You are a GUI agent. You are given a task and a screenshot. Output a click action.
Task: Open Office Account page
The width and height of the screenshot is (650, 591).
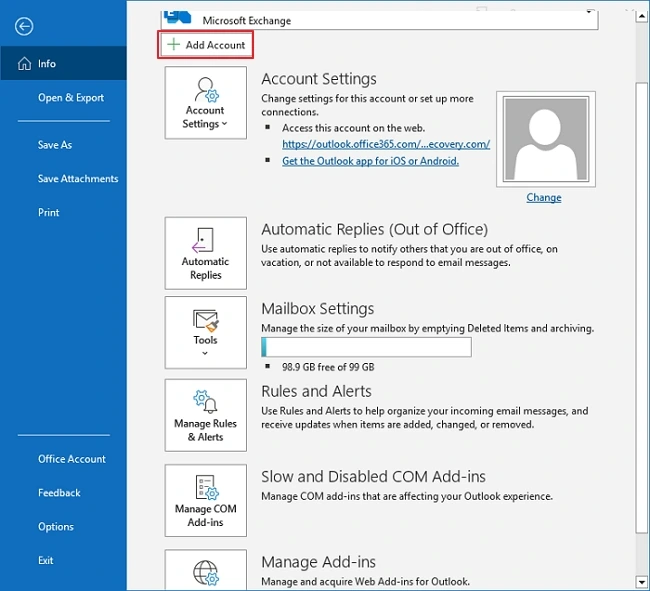click(x=72, y=459)
